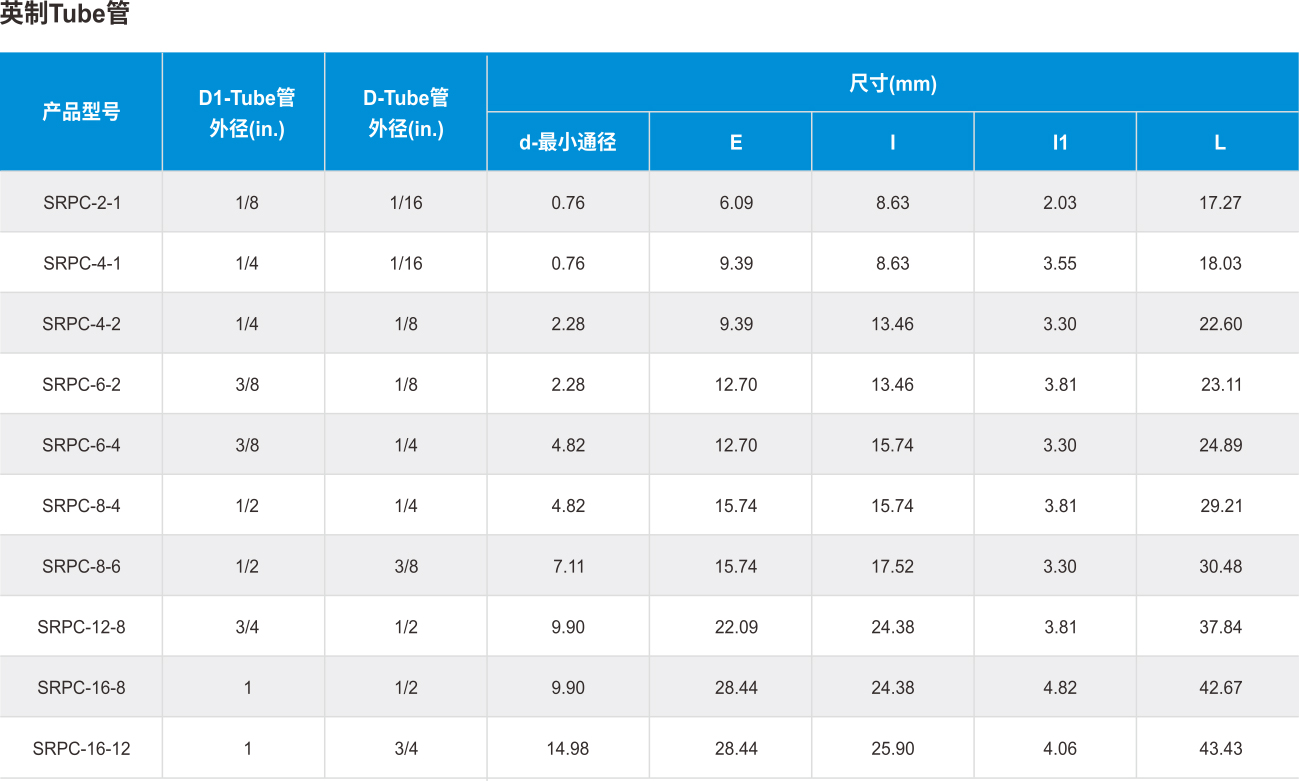Click the 英制Tube管 section title
Viewport: 1299px width, 781px height.
pyautogui.click(x=65, y=15)
